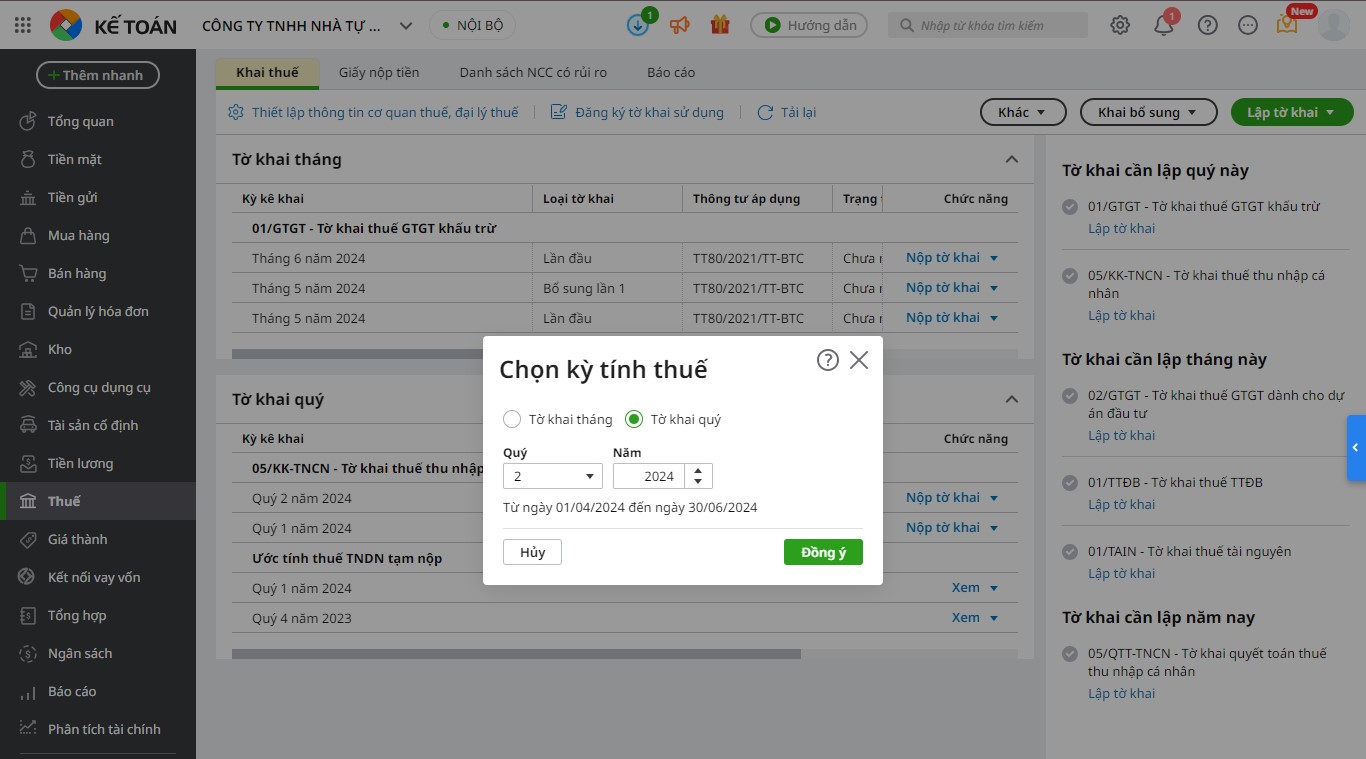Open Tổng quan in the sidebar
Image resolution: width=1366 pixels, height=759 pixels.
click(x=98, y=121)
